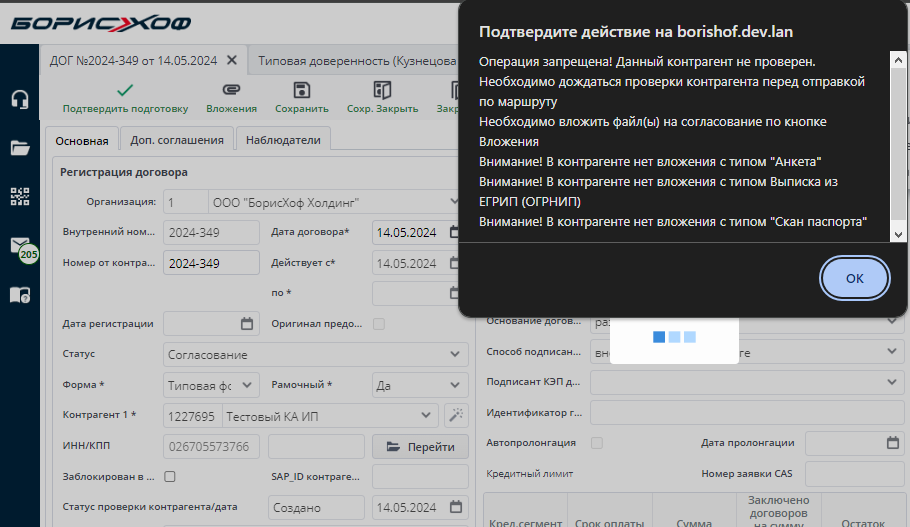Open mail inbox with 205 badge

21,247
